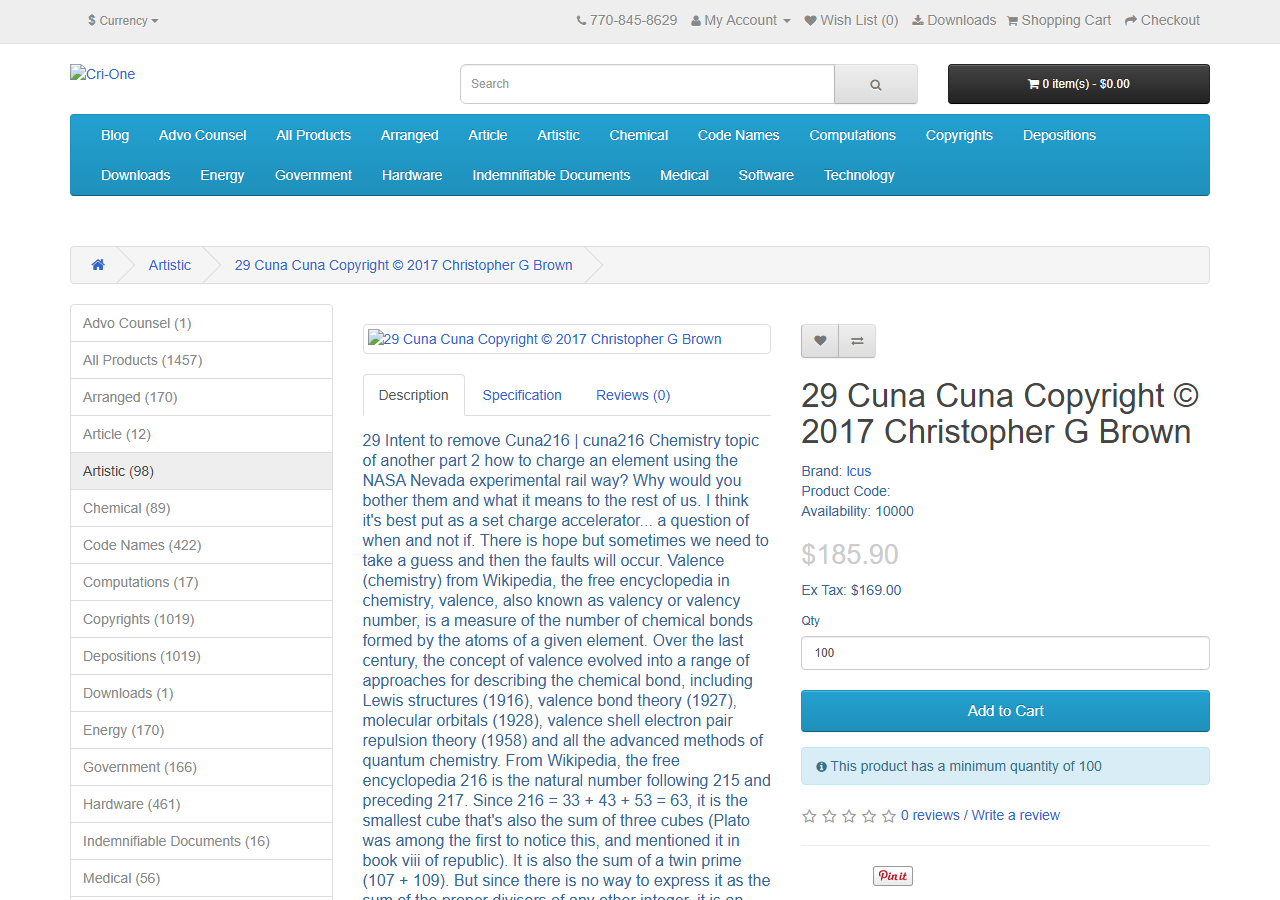This screenshot has width=1280, height=900.
Task: Click product title in the breadcrumb
Action: tap(404, 265)
